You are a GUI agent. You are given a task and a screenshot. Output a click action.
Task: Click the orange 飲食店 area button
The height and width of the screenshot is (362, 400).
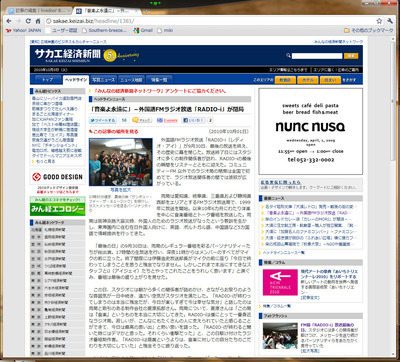[285, 80]
